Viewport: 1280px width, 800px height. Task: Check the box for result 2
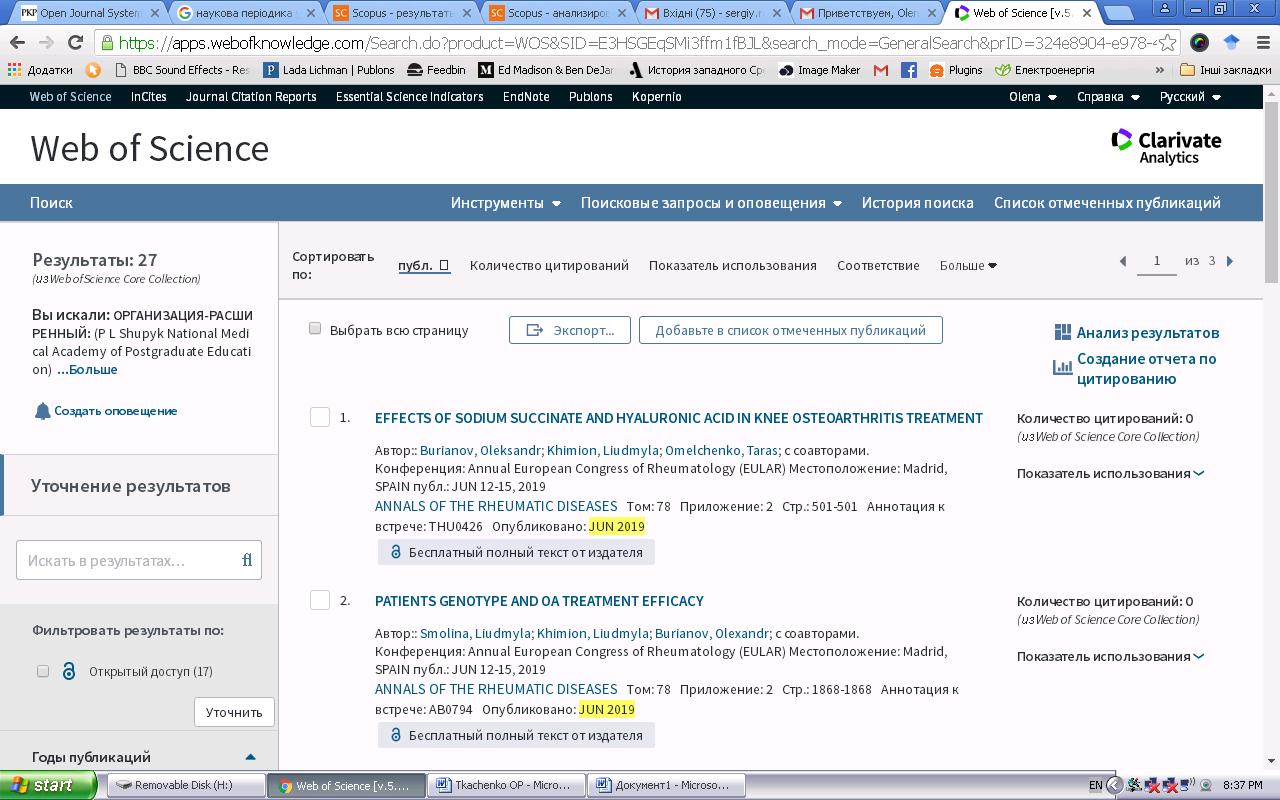pos(320,600)
